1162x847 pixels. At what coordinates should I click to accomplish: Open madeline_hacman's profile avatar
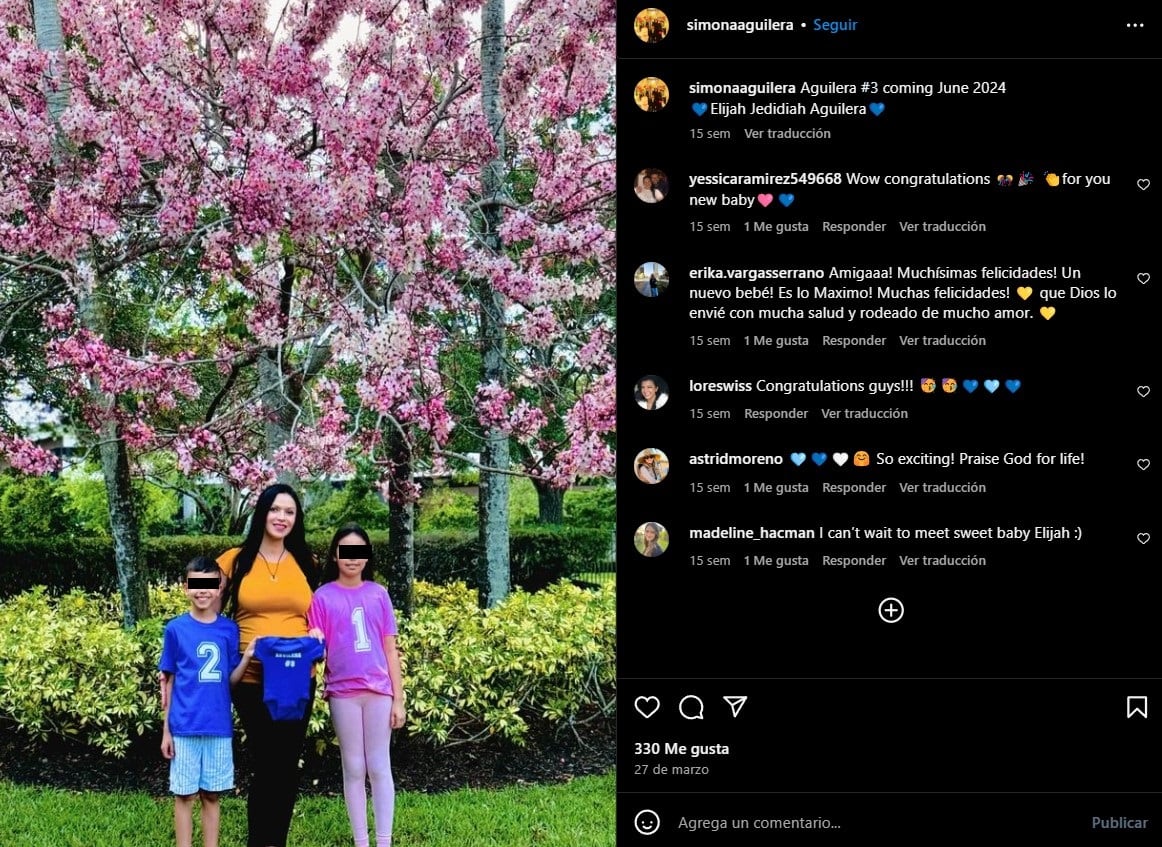(x=651, y=539)
